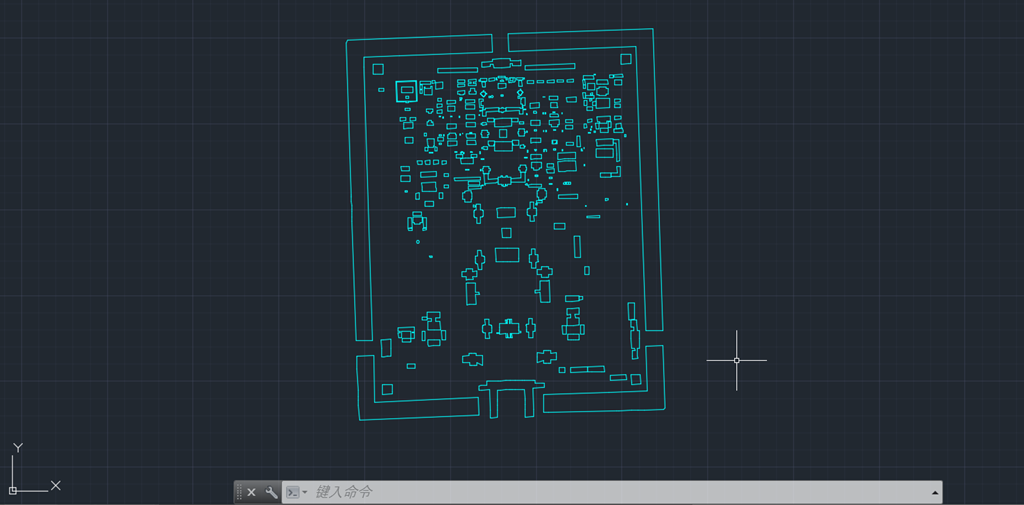Select the bottom gate structure outline

(511, 384)
